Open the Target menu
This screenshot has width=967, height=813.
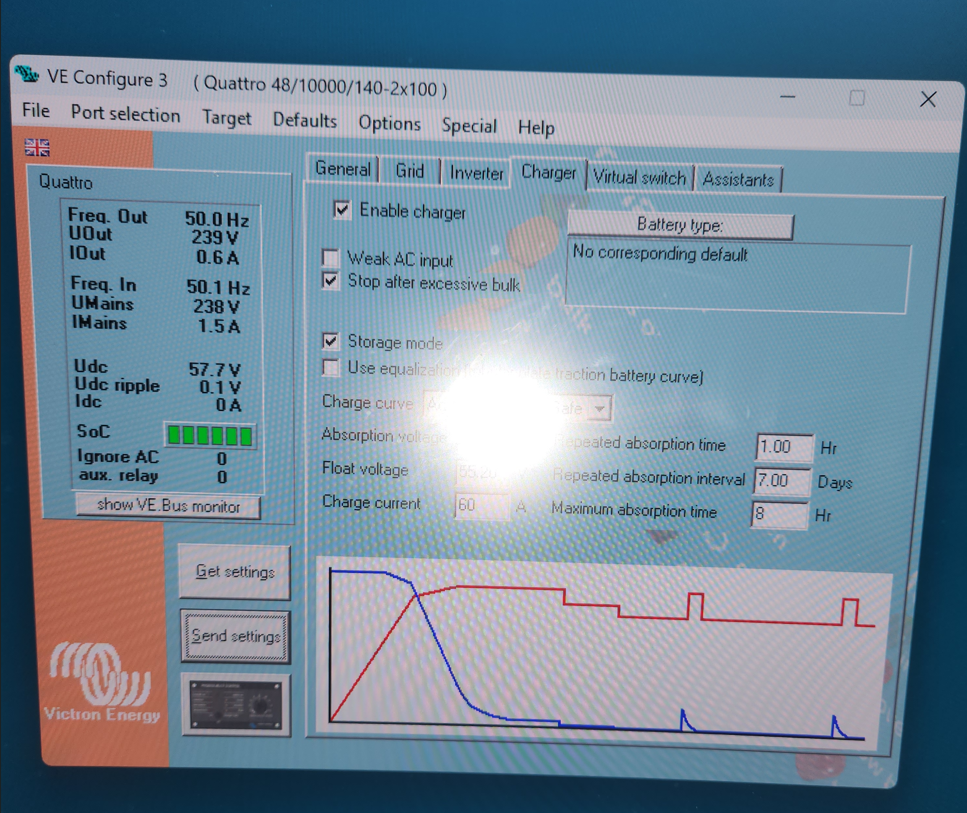[x=226, y=118]
